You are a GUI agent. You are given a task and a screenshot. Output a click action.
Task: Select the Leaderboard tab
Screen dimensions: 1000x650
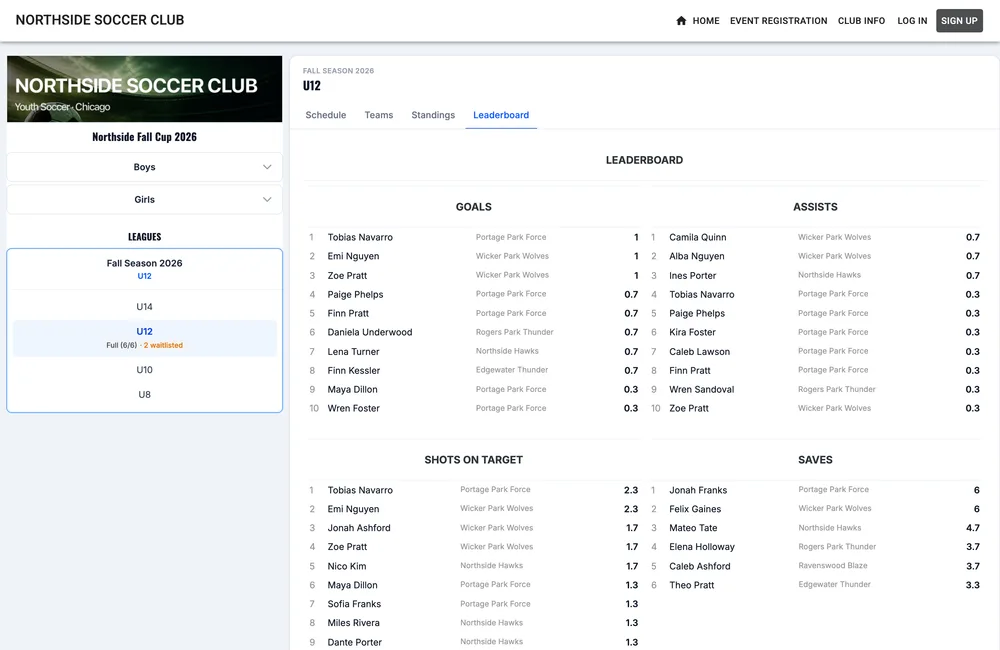(x=501, y=115)
